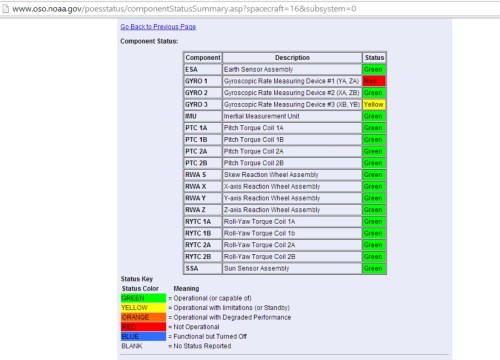Viewport: 500px width, 360px height.
Task: Click the RED swatch in Status Key
Action: tap(143, 327)
